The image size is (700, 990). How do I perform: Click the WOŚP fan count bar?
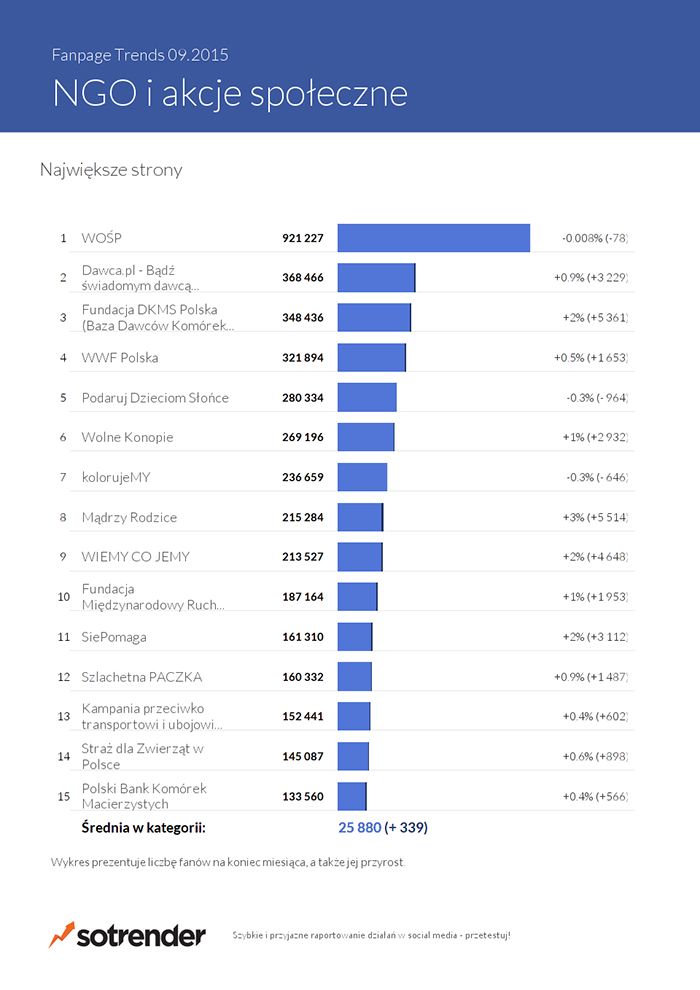[433, 238]
